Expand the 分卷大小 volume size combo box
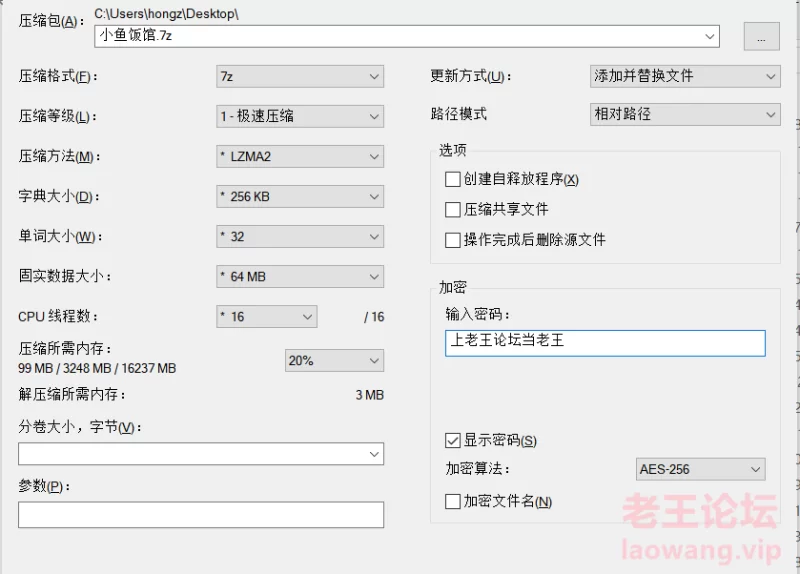 tap(201, 454)
